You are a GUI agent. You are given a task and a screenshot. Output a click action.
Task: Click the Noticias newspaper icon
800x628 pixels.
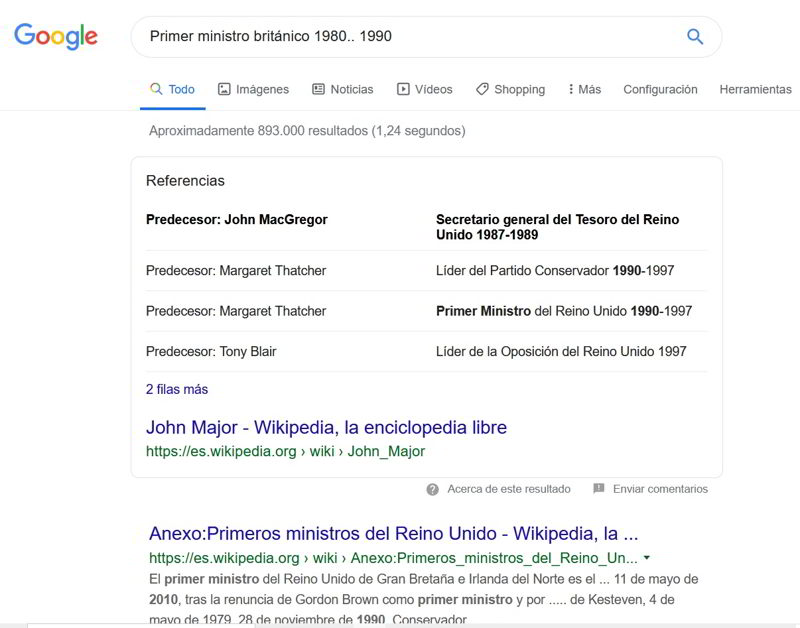(318, 89)
